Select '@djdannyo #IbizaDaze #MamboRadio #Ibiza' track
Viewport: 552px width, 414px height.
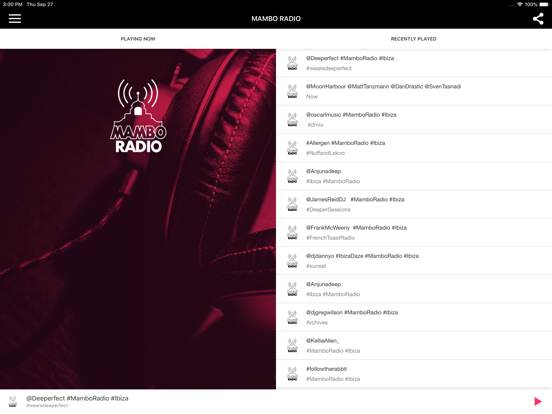click(362, 256)
